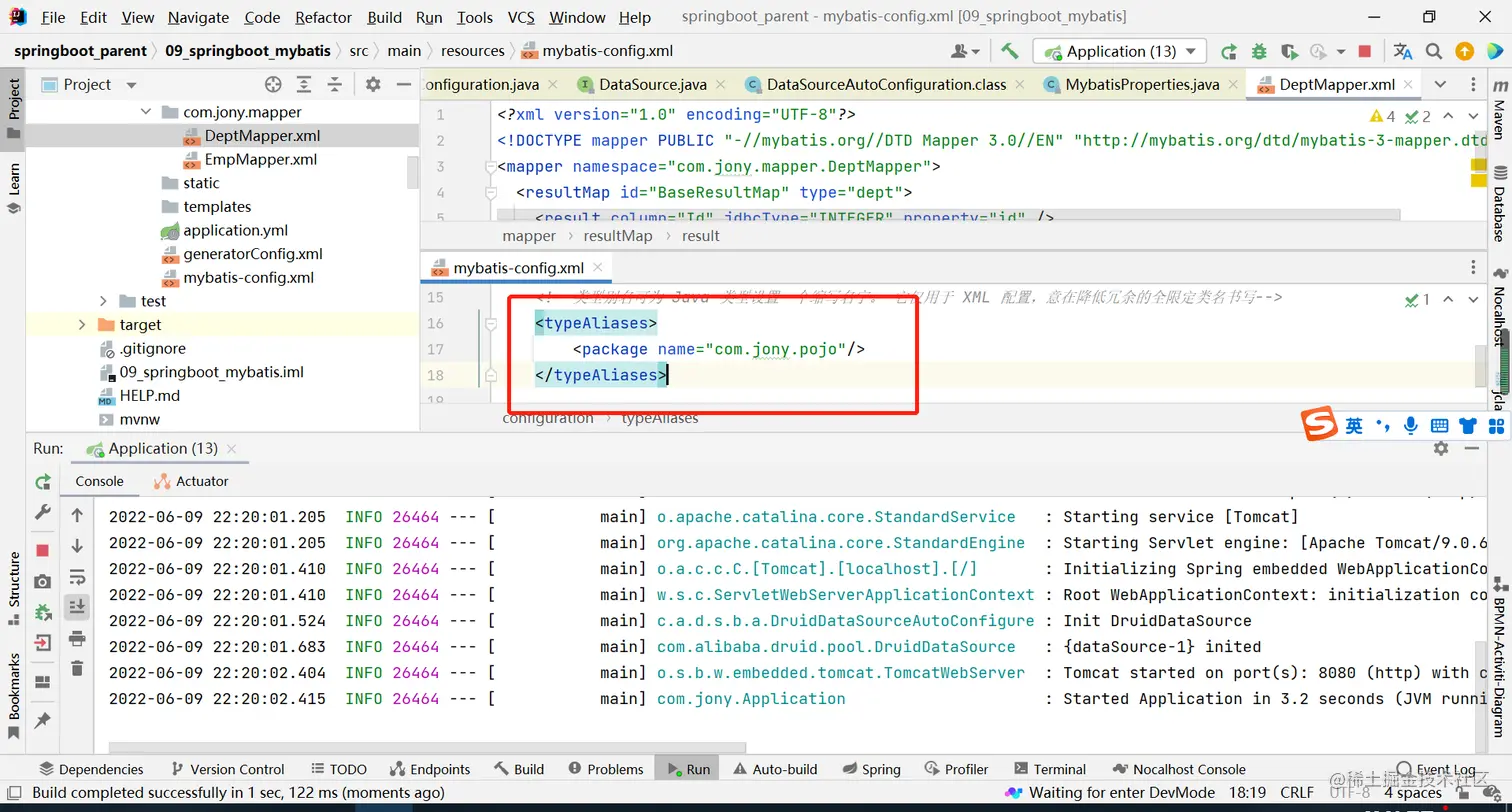1512x812 pixels.
Task: Click the orange IDE update arrow icon
Action: (x=1465, y=51)
